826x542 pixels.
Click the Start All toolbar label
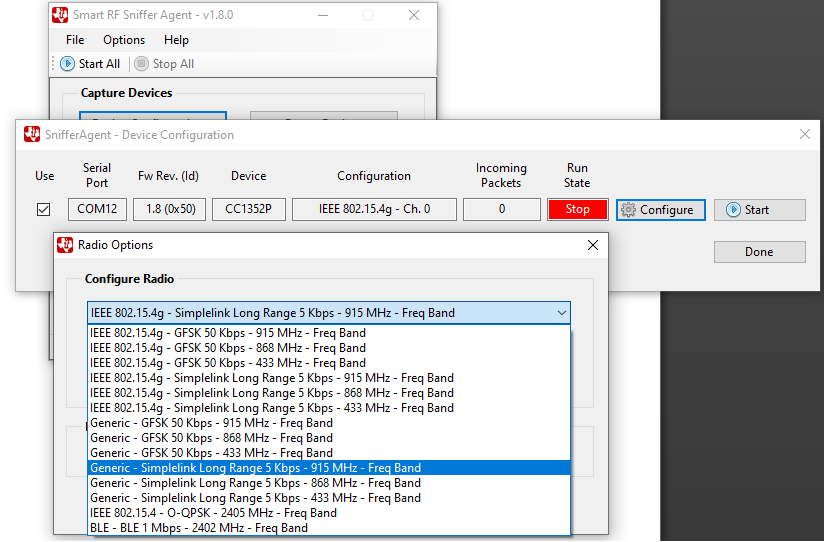pyautogui.click(x=100, y=64)
